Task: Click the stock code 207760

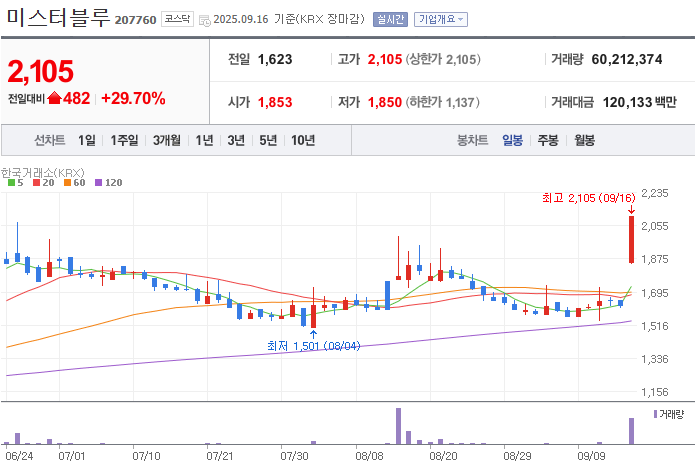Action: pos(136,20)
